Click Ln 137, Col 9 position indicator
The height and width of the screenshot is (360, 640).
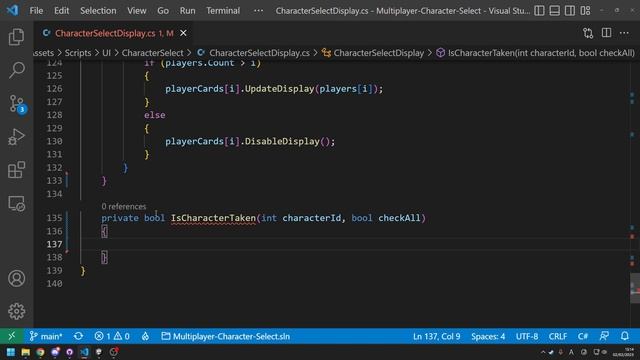[436, 336]
